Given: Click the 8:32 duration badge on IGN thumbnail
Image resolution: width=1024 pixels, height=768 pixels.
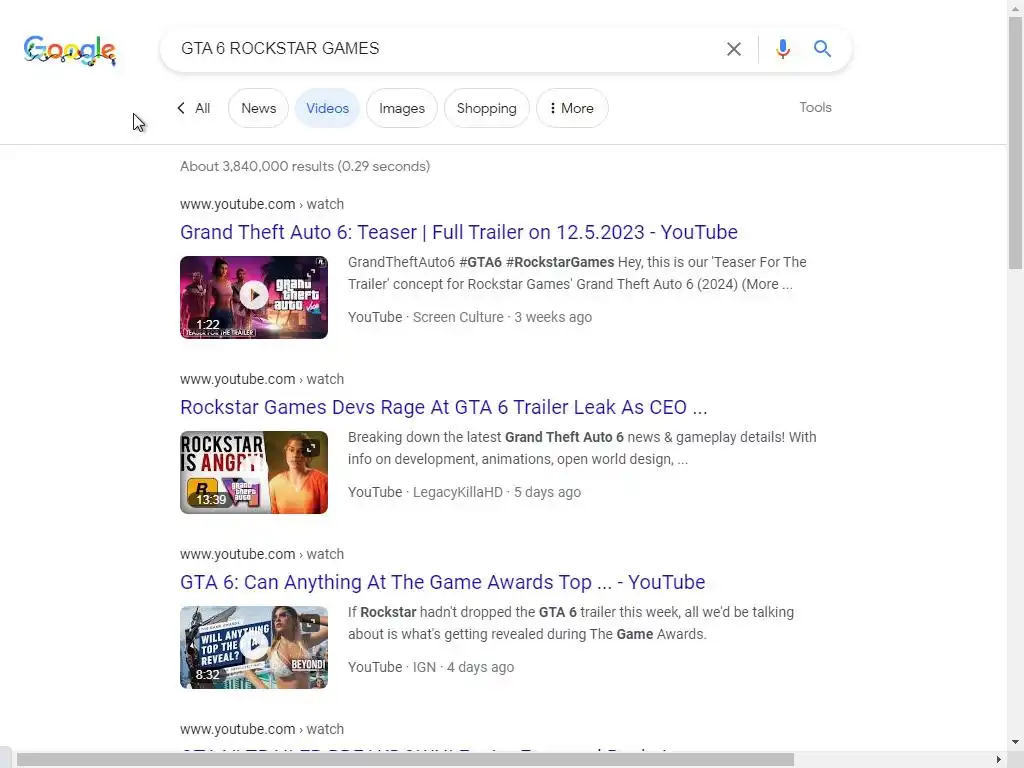Looking at the screenshot, I should click(208, 675).
